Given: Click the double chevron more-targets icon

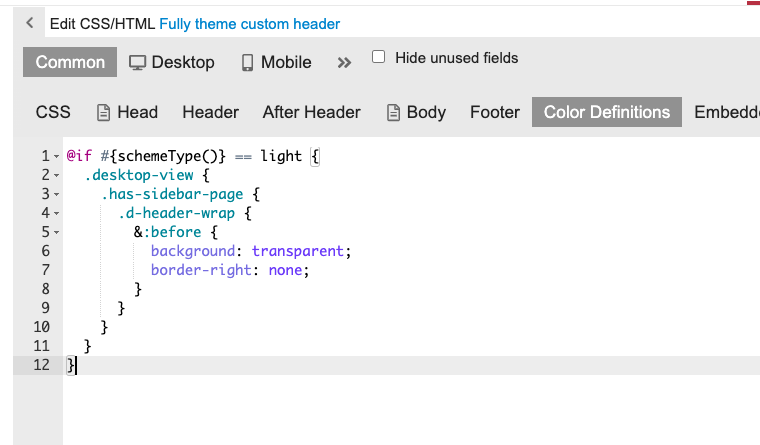Looking at the screenshot, I should coord(344,63).
